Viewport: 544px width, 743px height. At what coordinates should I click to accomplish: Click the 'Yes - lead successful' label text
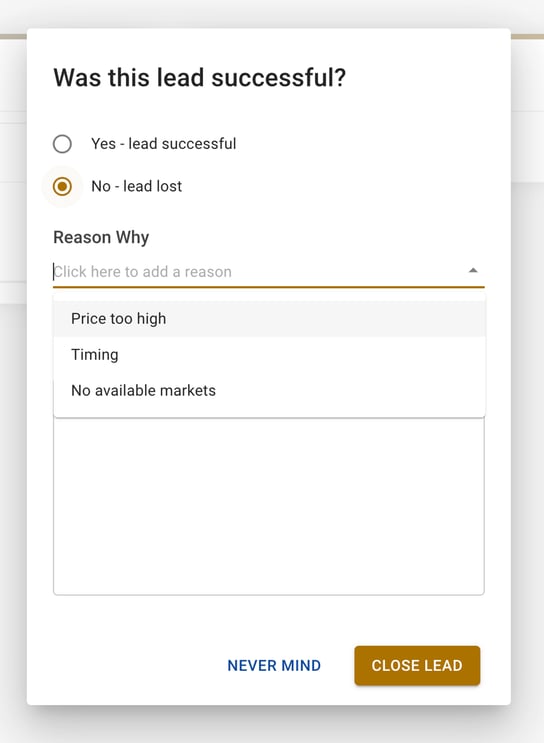[x=163, y=144]
